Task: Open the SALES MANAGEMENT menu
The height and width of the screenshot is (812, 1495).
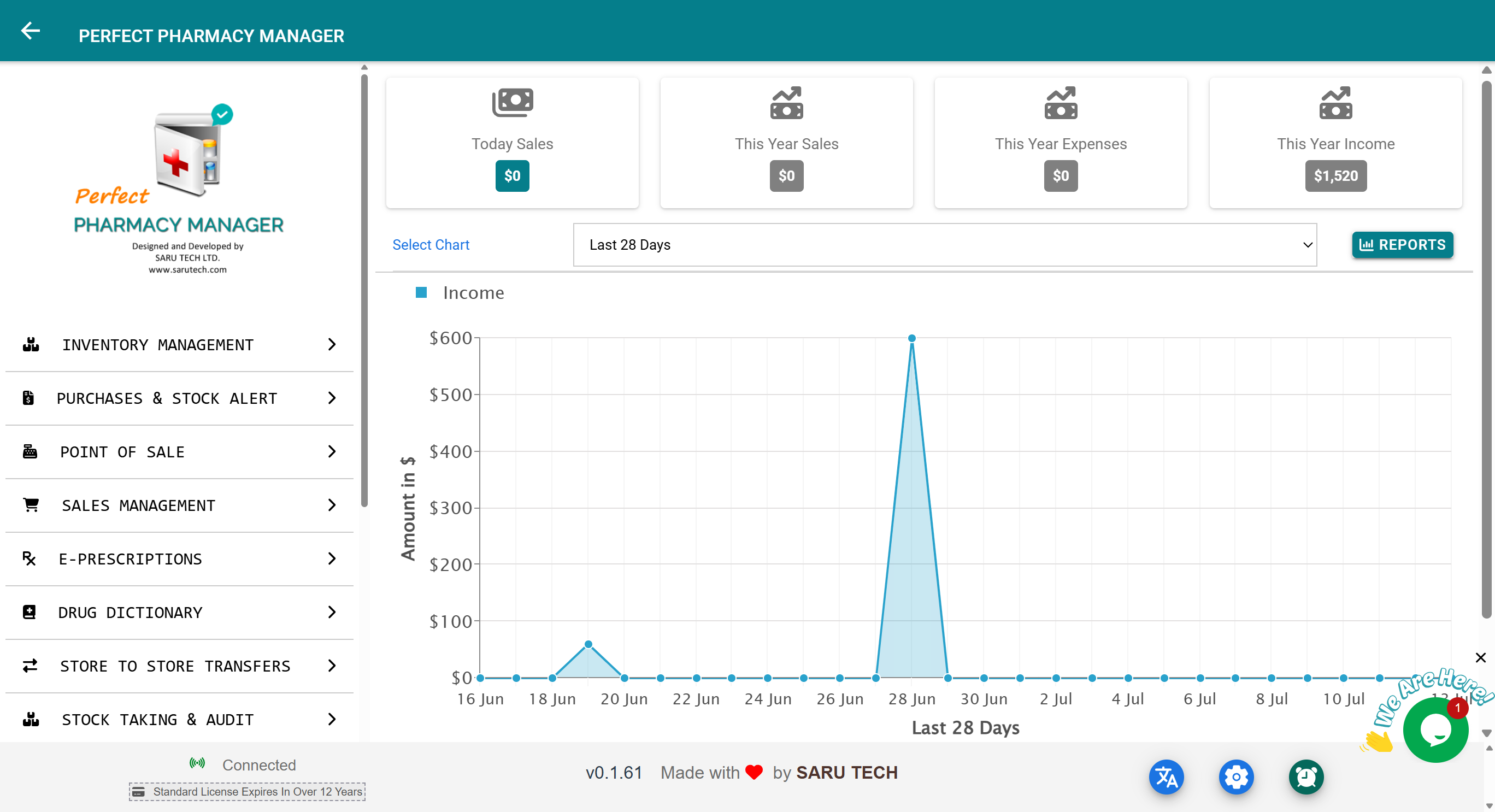Action: click(179, 505)
